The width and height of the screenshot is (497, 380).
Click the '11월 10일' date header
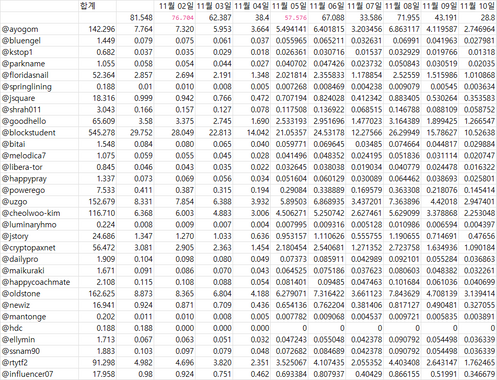pos(478,6)
